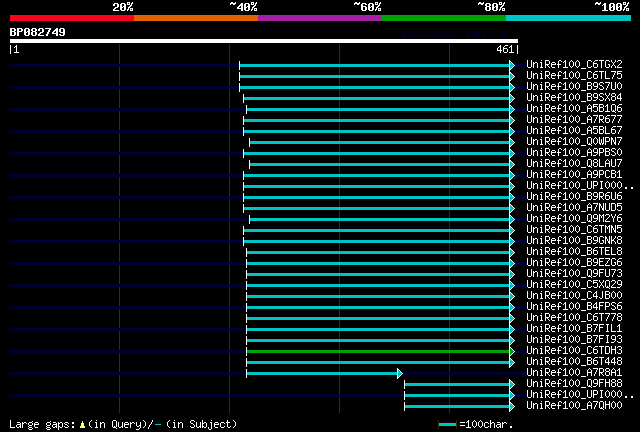Screen dimensions: 640x432
Task: Select the UniRef100_C5XQ29 label
Action: [574, 285]
